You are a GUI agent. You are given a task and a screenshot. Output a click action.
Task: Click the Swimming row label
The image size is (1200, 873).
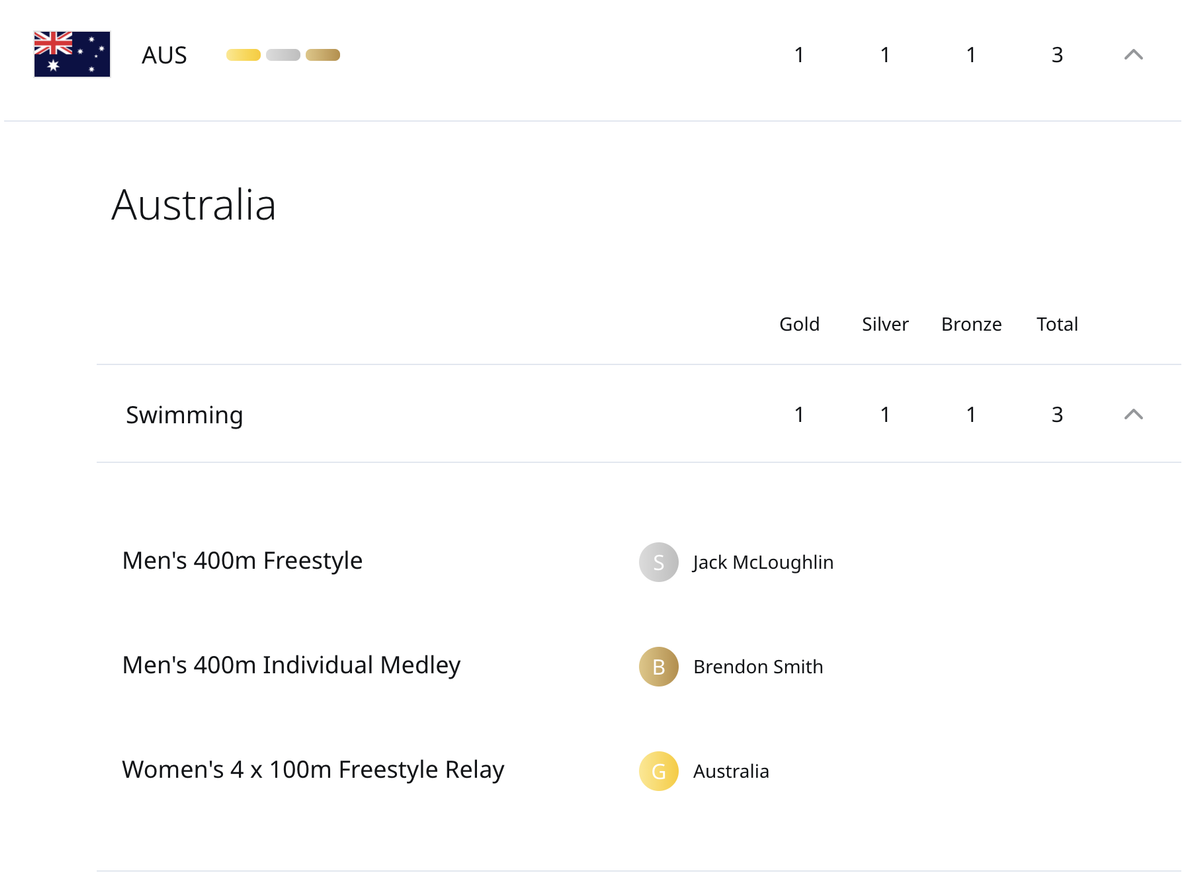point(184,414)
